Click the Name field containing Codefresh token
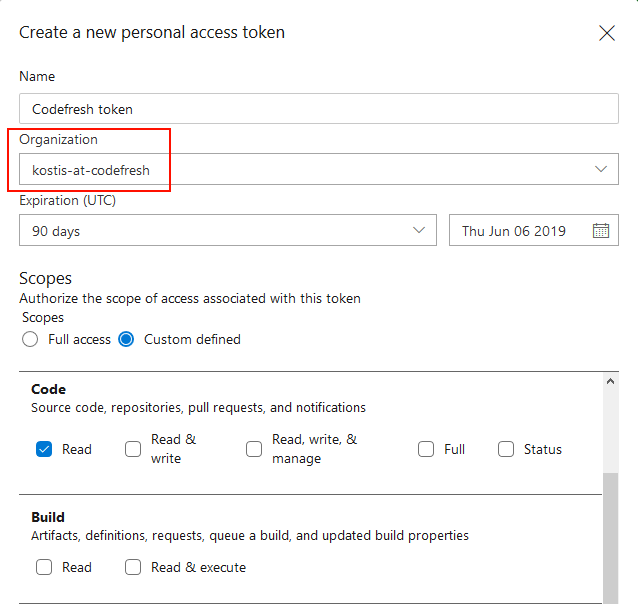Screen dimensions: 638x604 click(x=318, y=109)
